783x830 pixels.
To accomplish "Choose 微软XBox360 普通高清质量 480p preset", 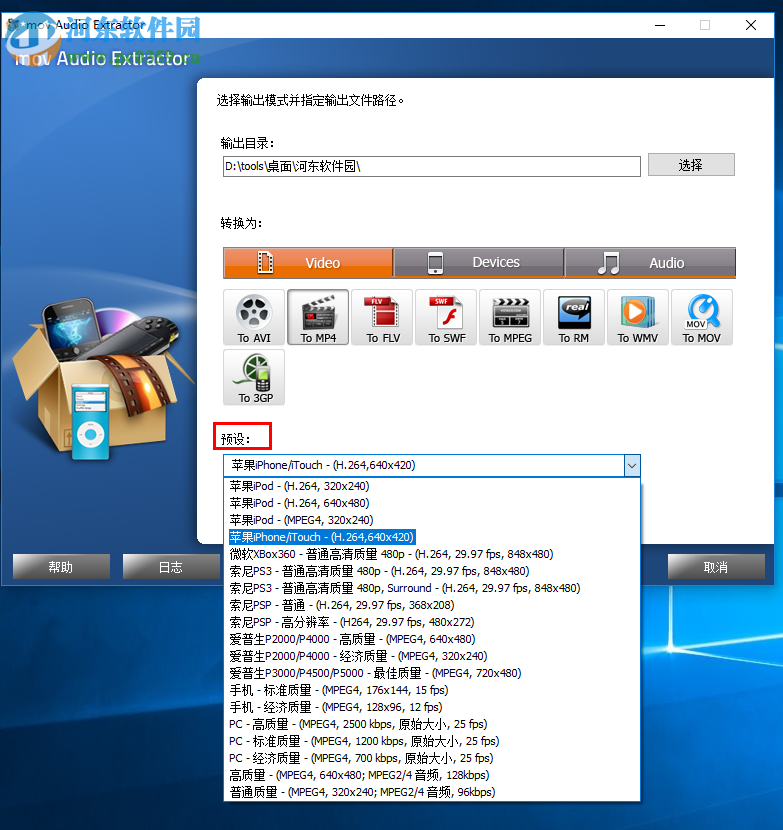I will click(x=432, y=554).
